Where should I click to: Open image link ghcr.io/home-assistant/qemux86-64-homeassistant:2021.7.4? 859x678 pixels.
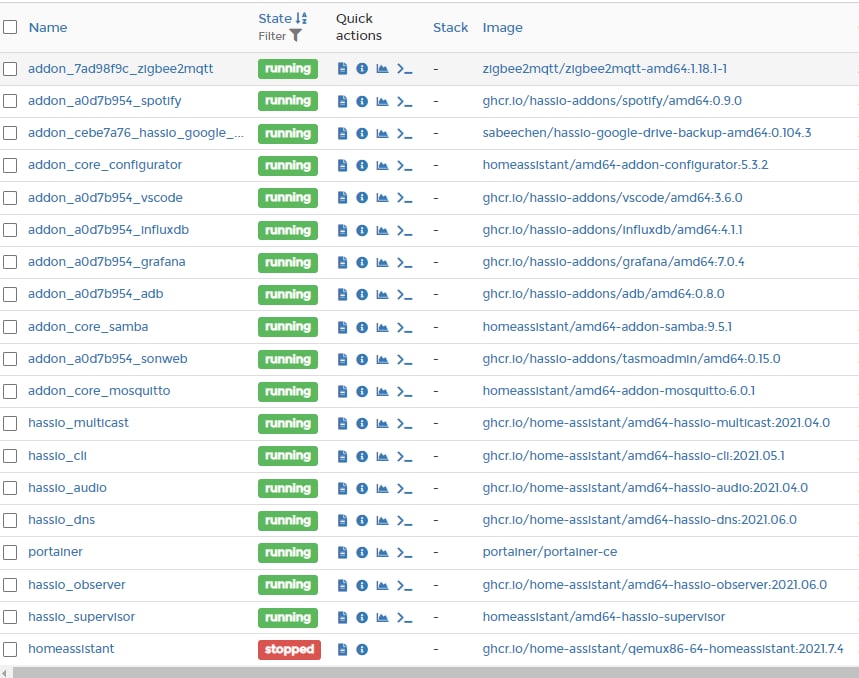663,649
